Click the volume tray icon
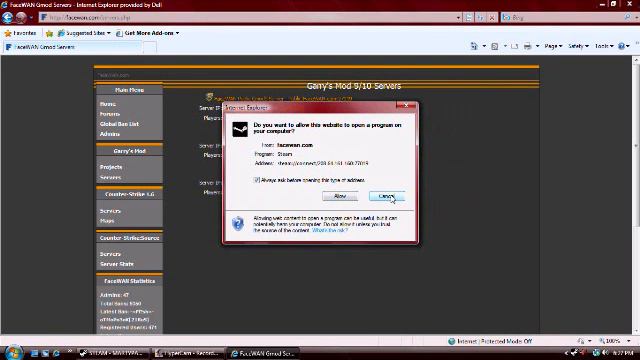 pos(606,353)
